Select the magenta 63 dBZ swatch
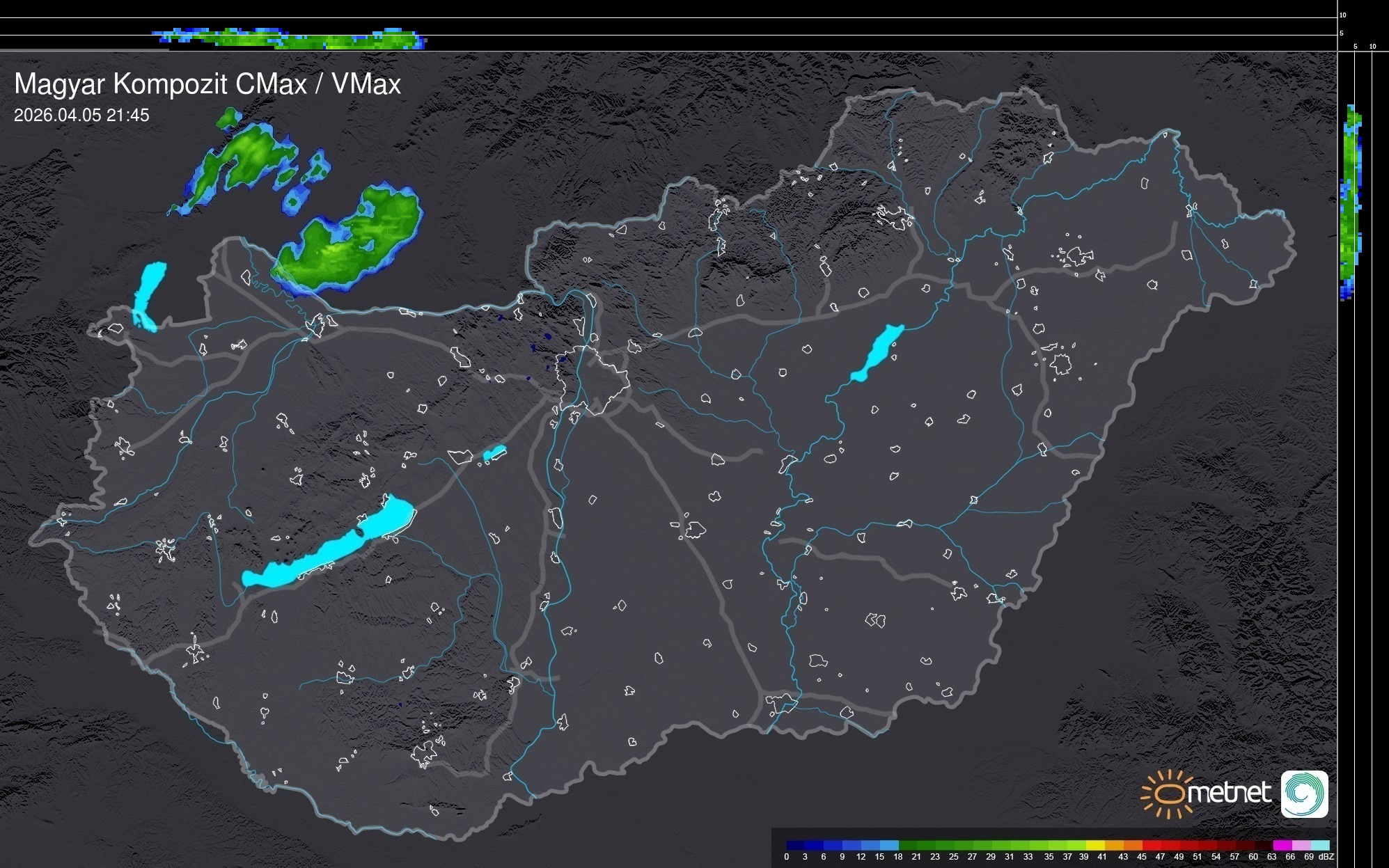1389x868 pixels. point(1281,845)
